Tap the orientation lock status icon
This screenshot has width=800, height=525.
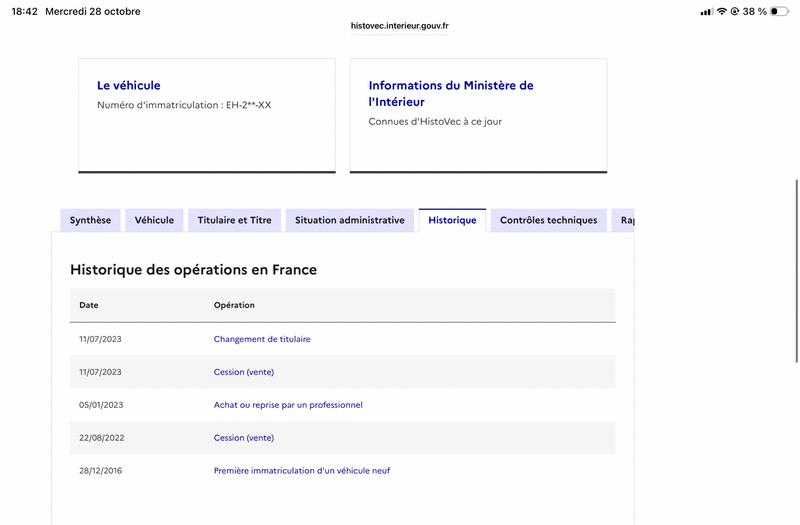click(735, 11)
